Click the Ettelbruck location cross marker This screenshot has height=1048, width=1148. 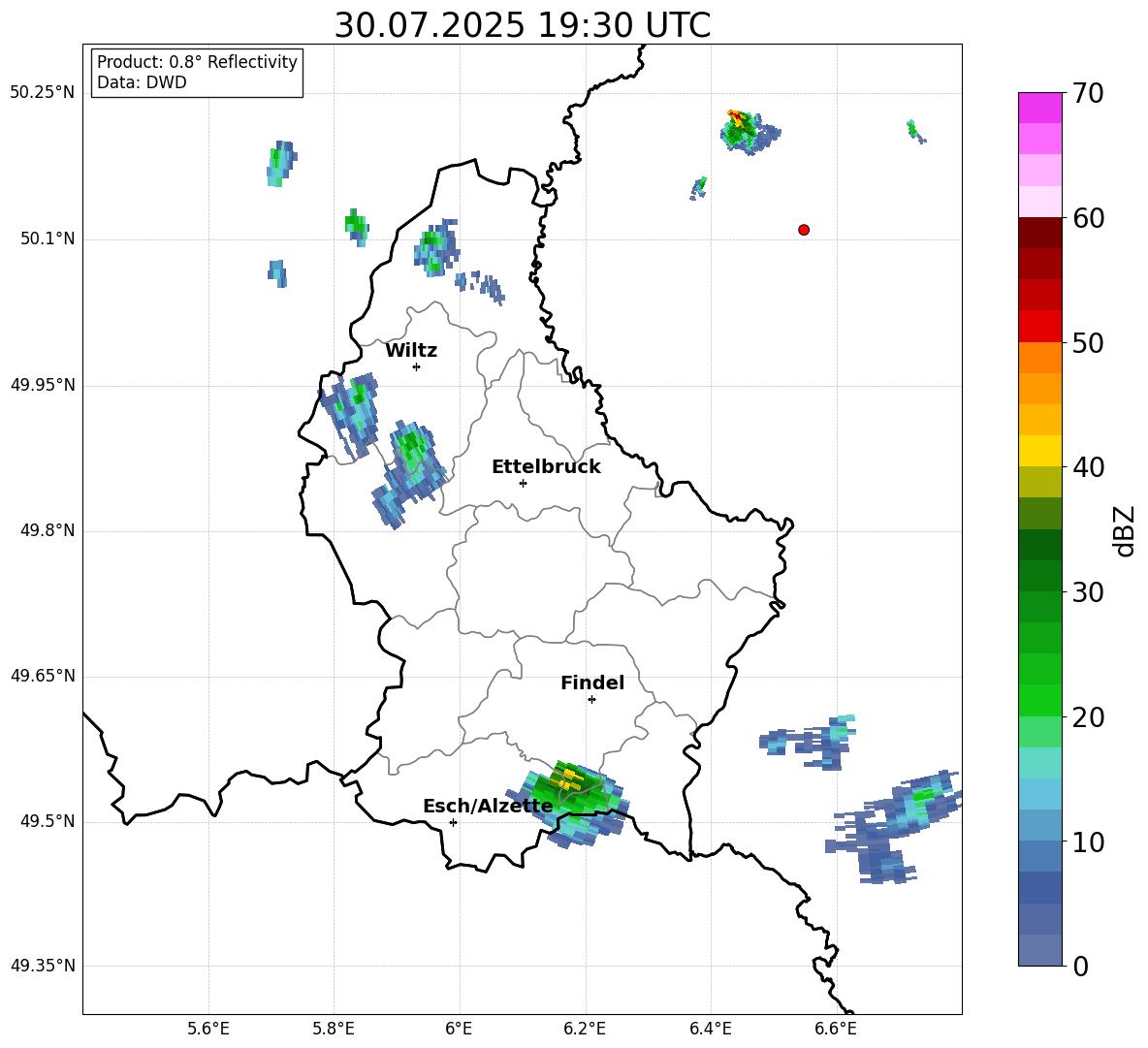tap(523, 483)
